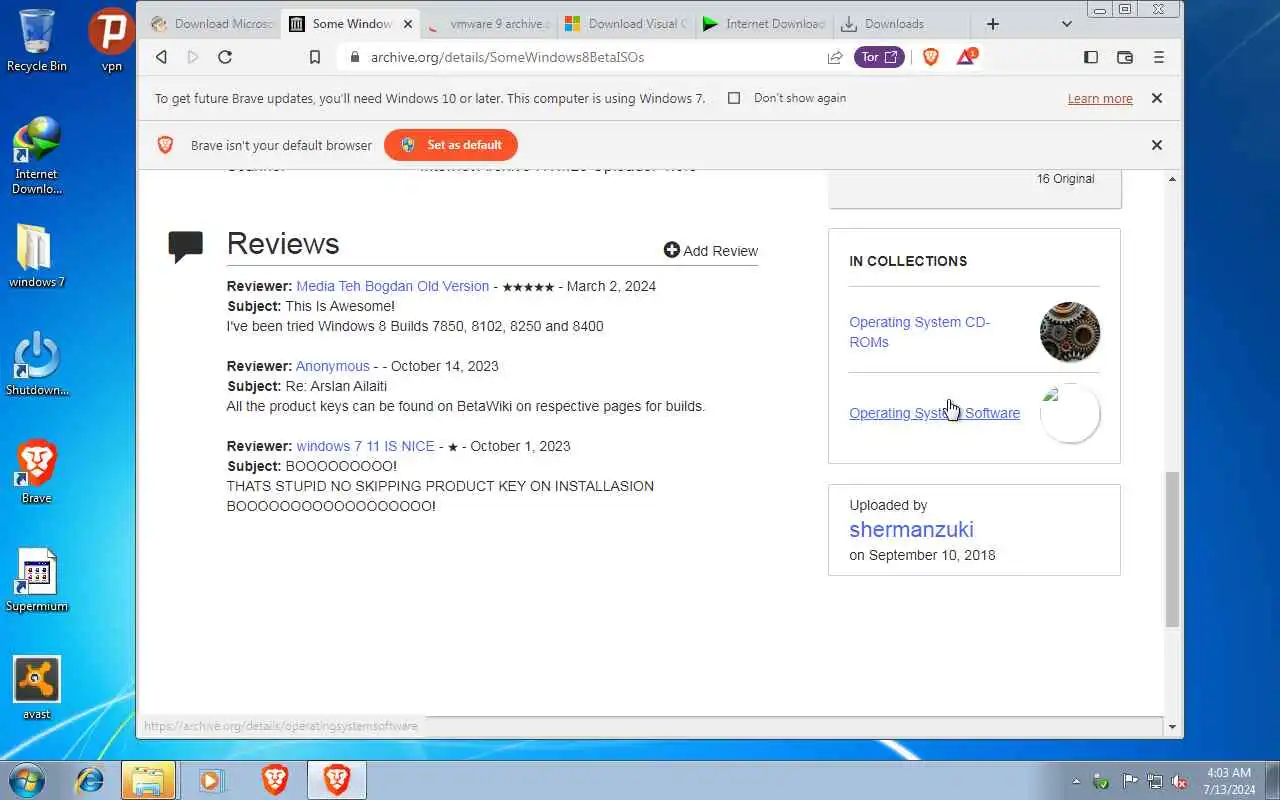Open the Action Center flag icon
Screen dimensions: 1280x800
[1130, 781]
